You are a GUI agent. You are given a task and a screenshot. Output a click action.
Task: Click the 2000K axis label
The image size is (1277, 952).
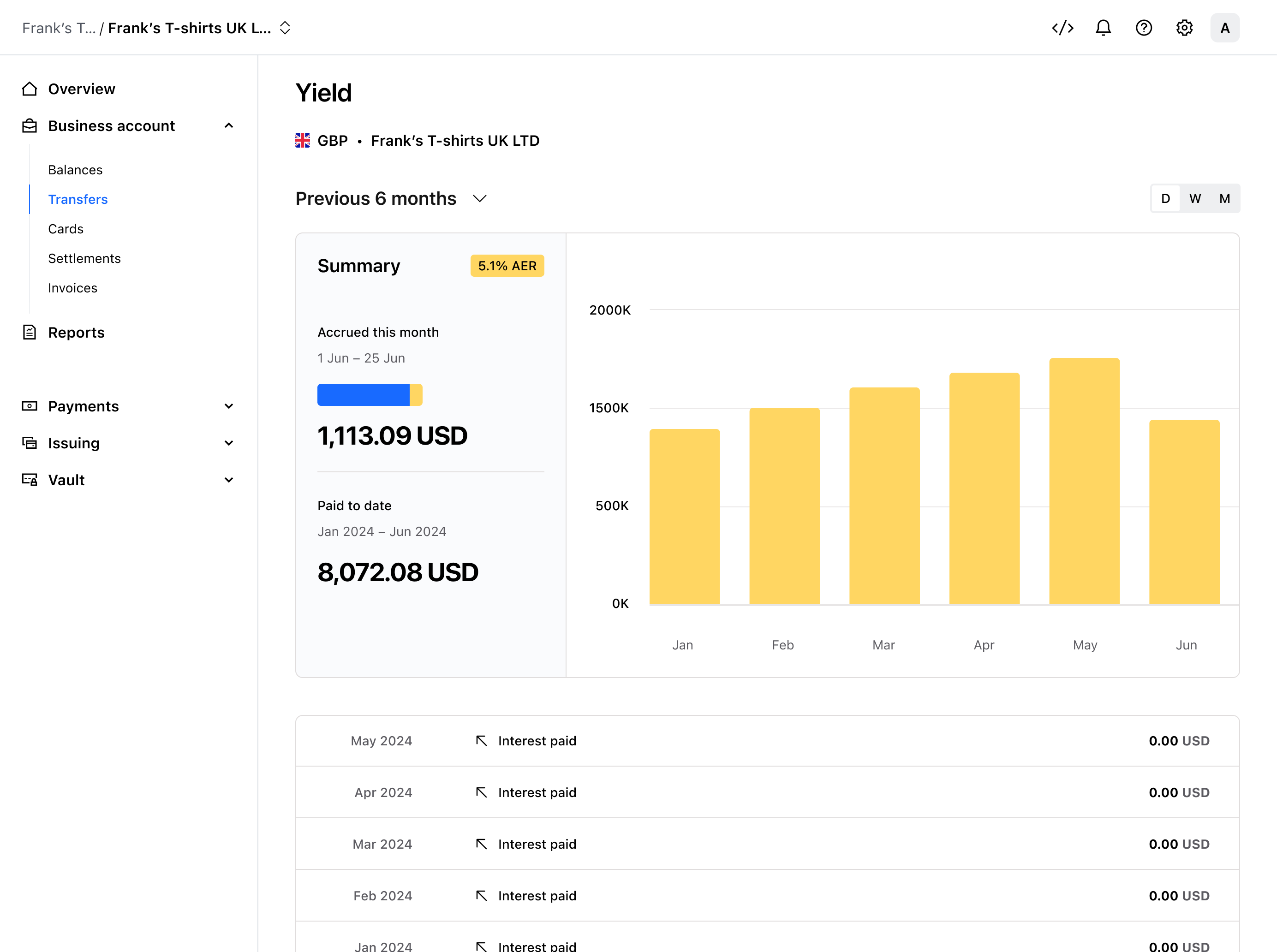610,310
